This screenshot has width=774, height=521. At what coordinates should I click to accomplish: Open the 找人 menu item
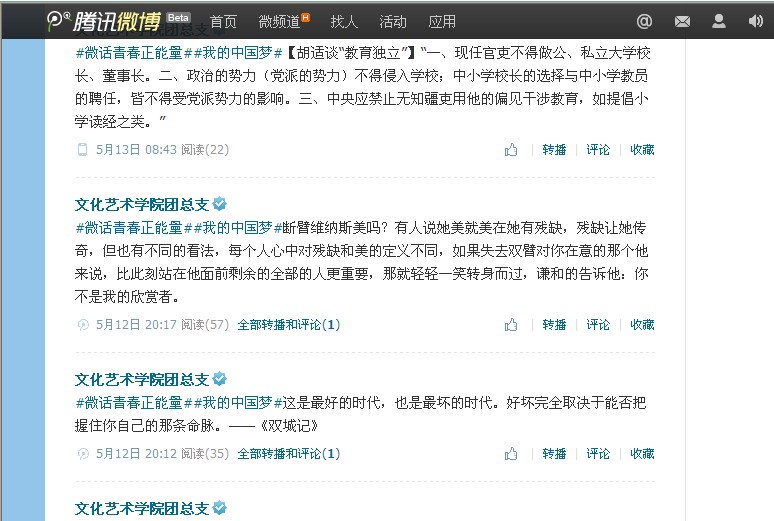[344, 22]
